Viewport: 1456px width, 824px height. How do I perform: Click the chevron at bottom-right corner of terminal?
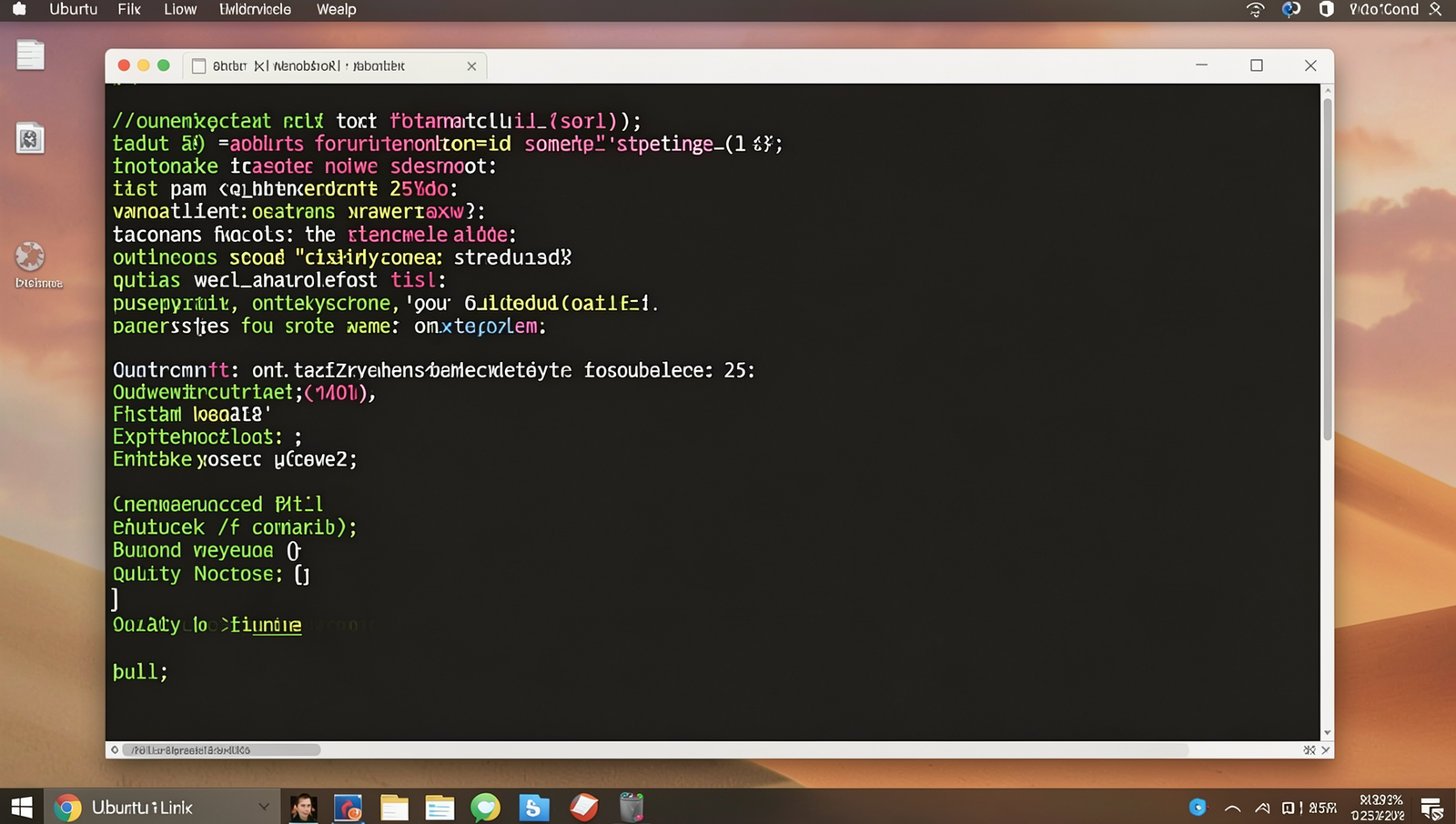[x=1326, y=750]
